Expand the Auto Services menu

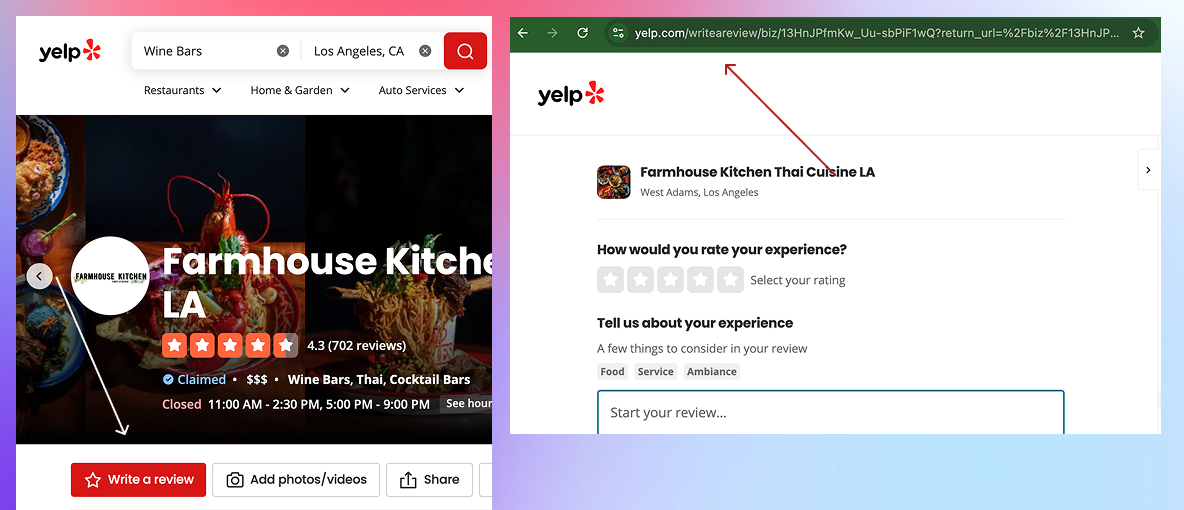[421, 90]
